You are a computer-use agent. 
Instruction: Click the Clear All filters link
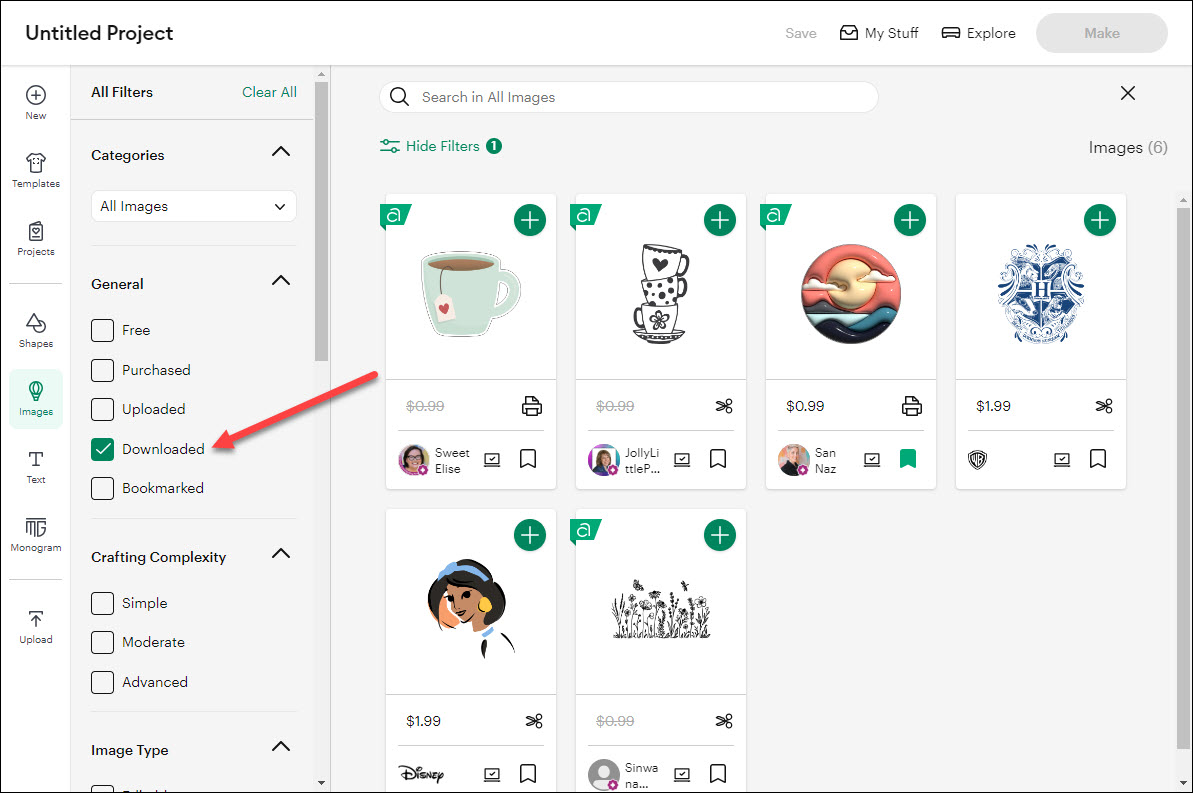pyautogui.click(x=269, y=92)
